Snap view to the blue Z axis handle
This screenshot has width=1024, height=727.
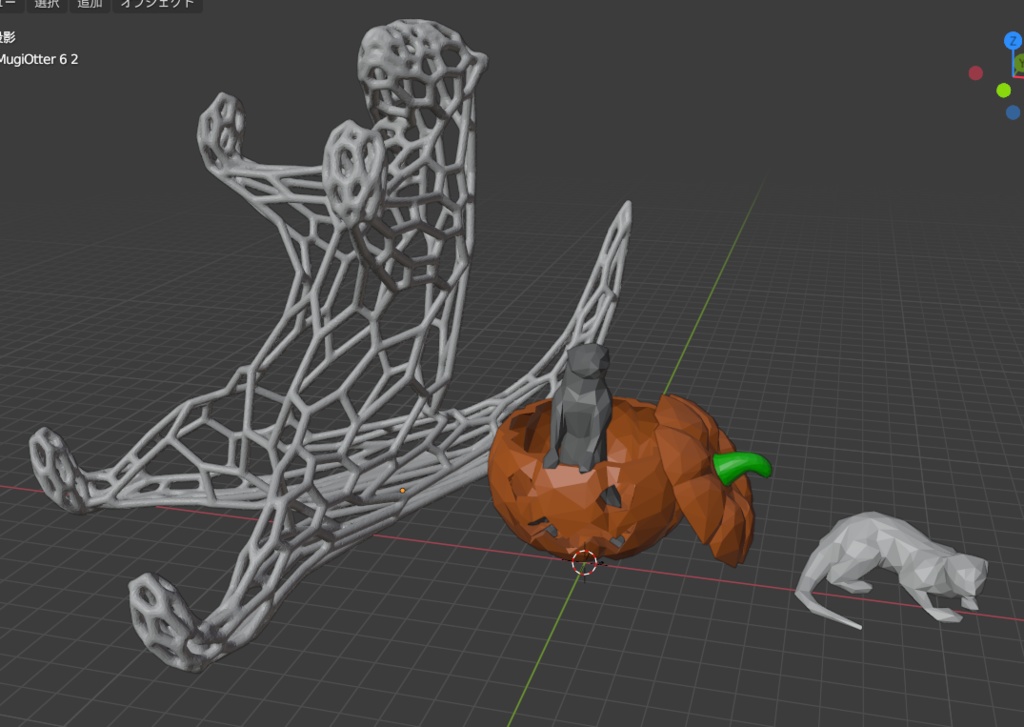tap(1013, 41)
